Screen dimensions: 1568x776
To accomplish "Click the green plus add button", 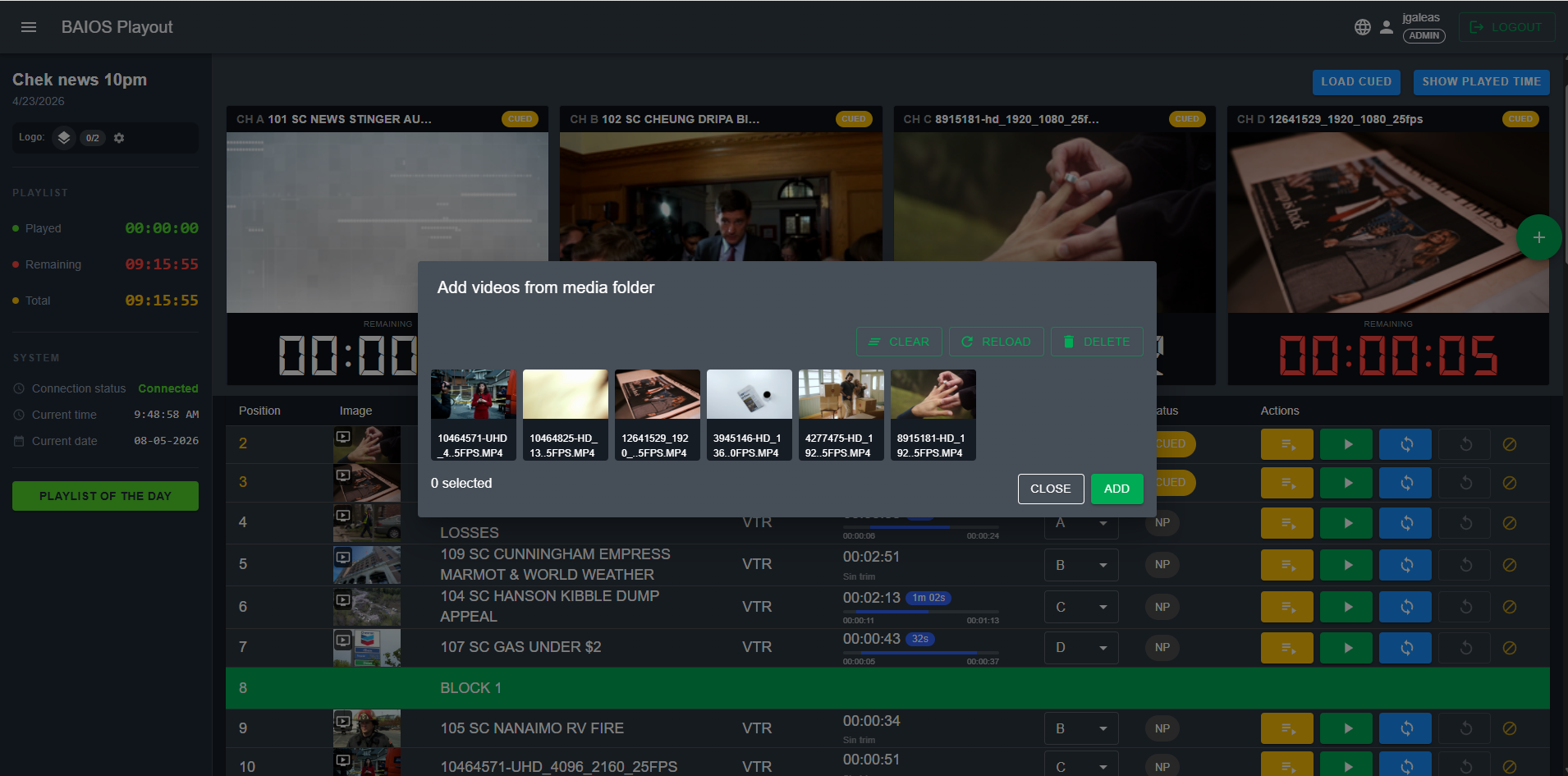I will 1538,237.
